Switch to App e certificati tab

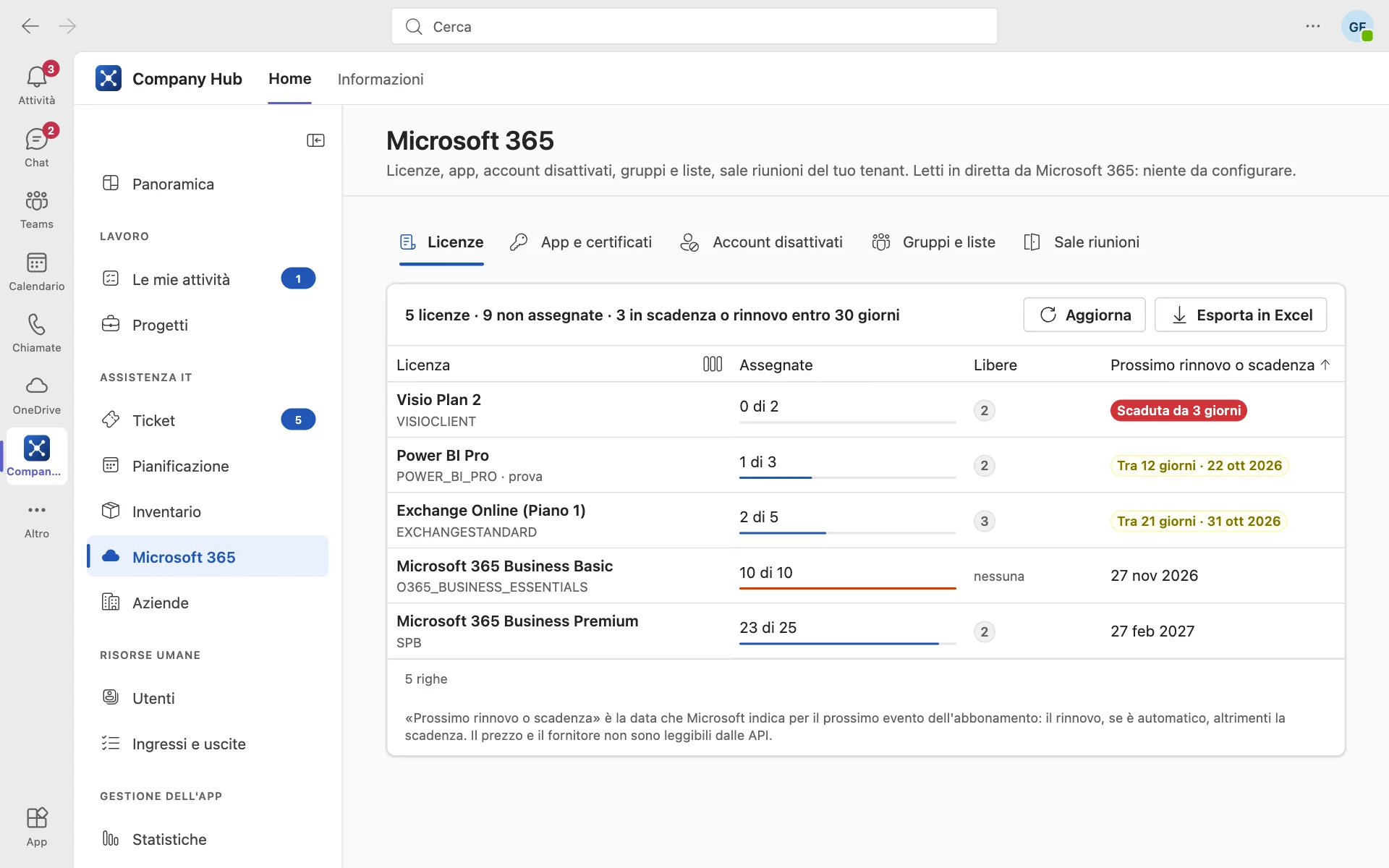(581, 242)
